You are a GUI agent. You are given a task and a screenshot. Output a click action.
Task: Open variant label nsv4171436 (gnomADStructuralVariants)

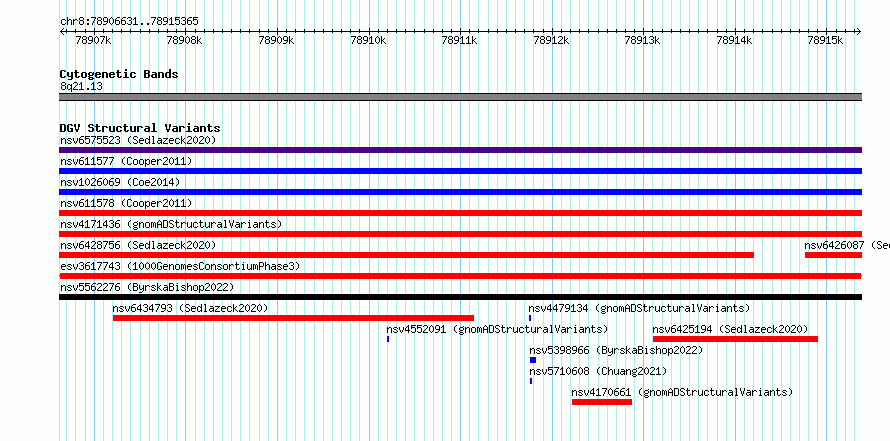point(171,224)
